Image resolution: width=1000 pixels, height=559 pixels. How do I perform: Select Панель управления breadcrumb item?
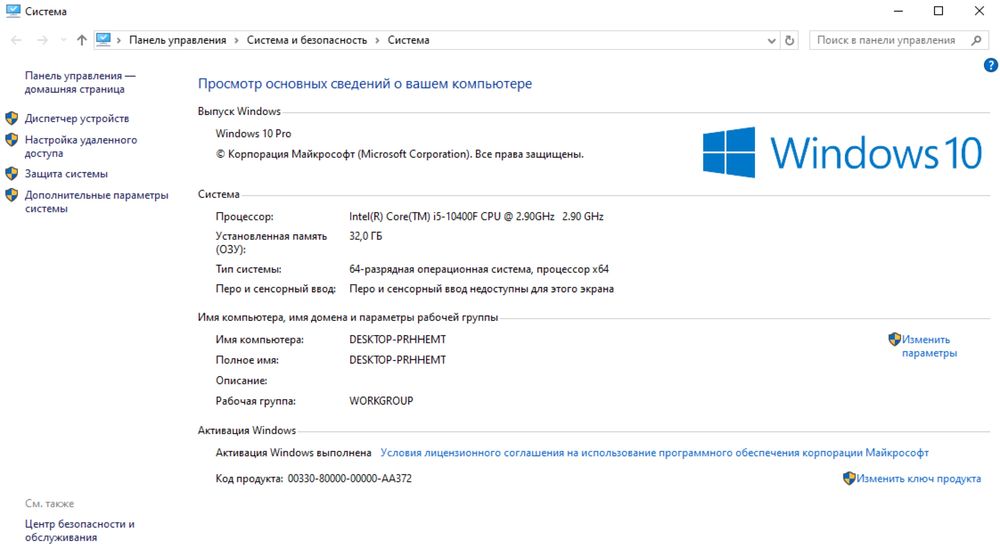(x=177, y=41)
